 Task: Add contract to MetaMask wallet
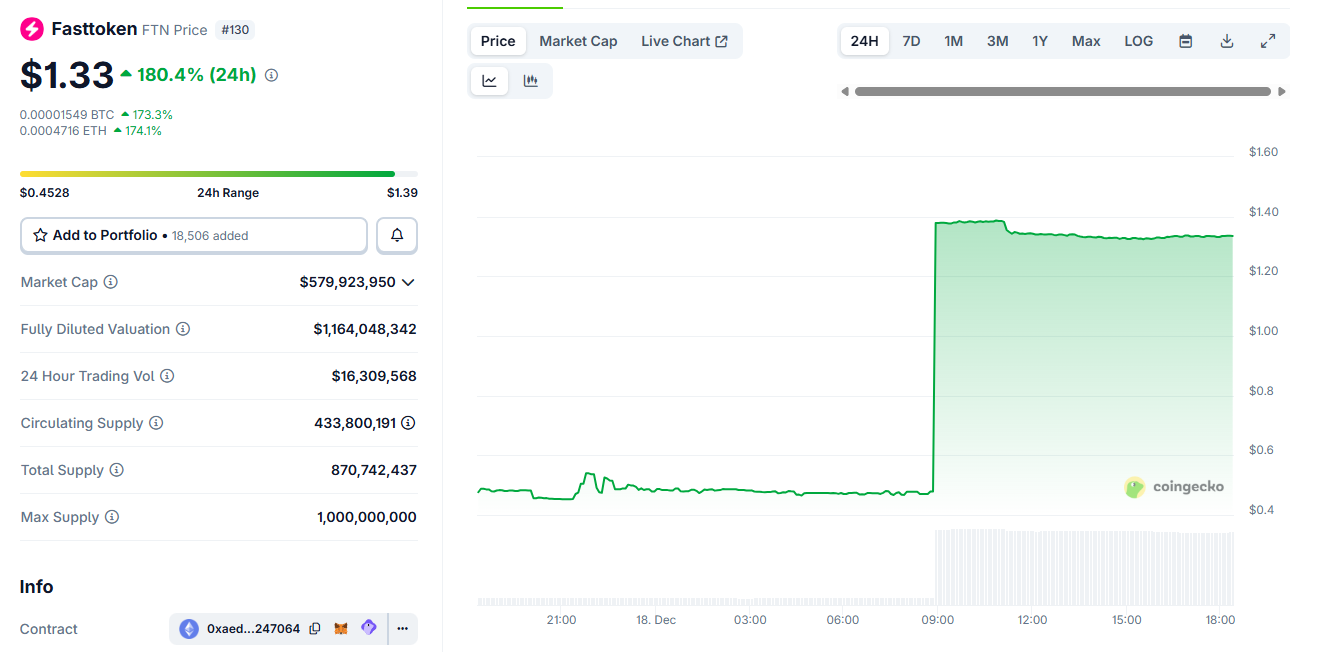(x=340, y=628)
